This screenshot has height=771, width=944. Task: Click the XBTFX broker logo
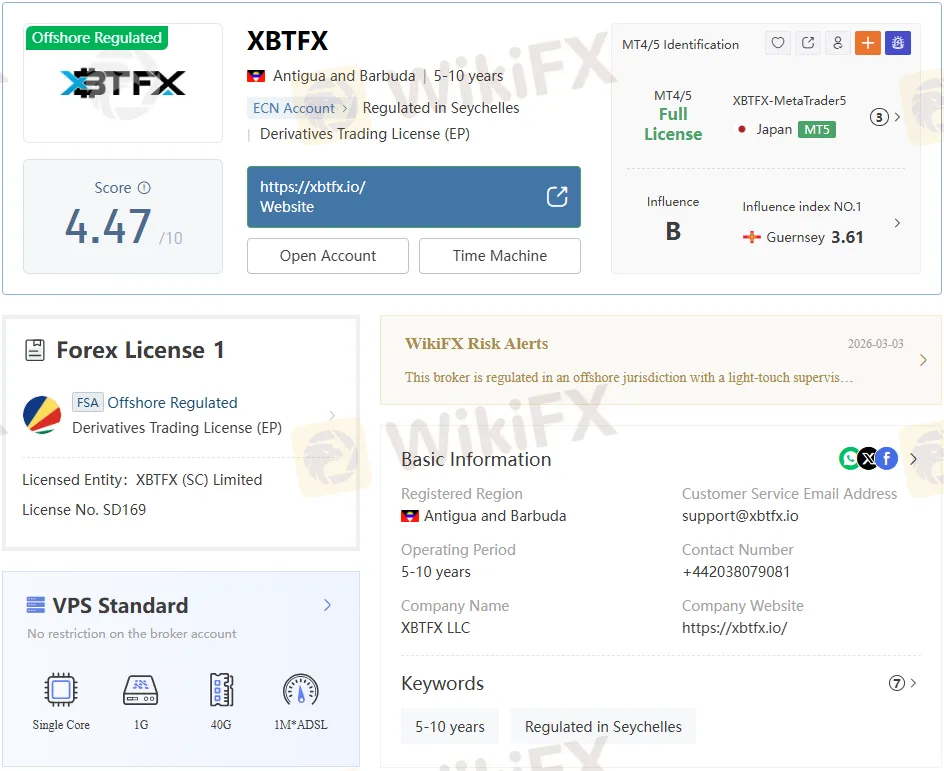point(123,83)
